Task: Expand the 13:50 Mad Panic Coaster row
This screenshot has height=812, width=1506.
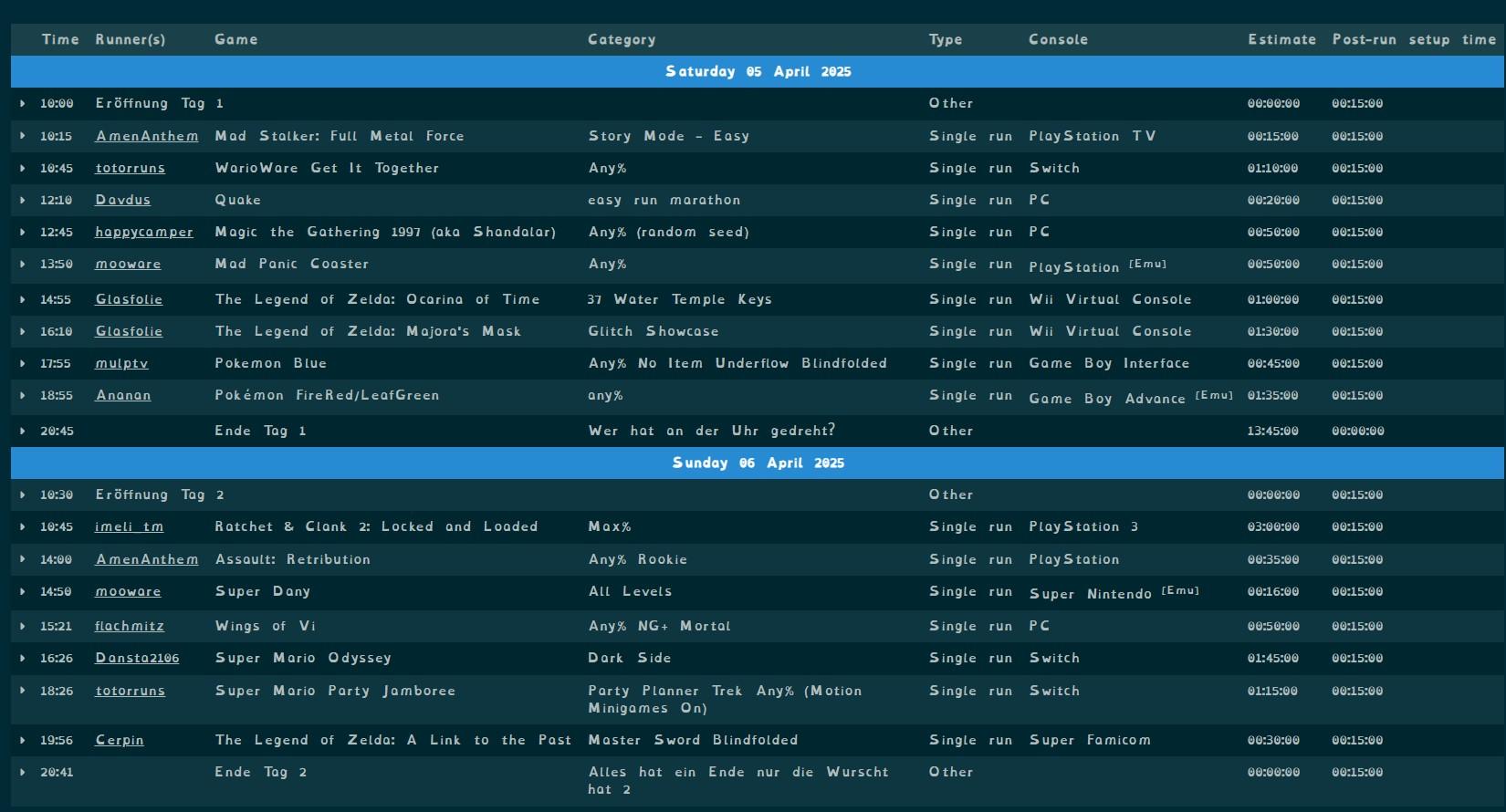Action: (23, 264)
